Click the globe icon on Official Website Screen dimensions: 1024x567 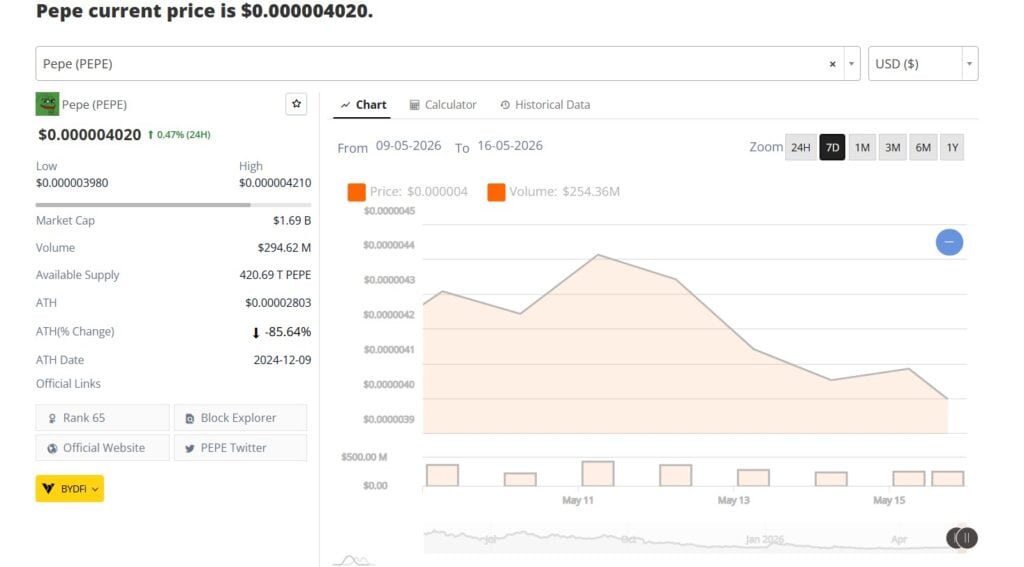[x=52, y=449]
